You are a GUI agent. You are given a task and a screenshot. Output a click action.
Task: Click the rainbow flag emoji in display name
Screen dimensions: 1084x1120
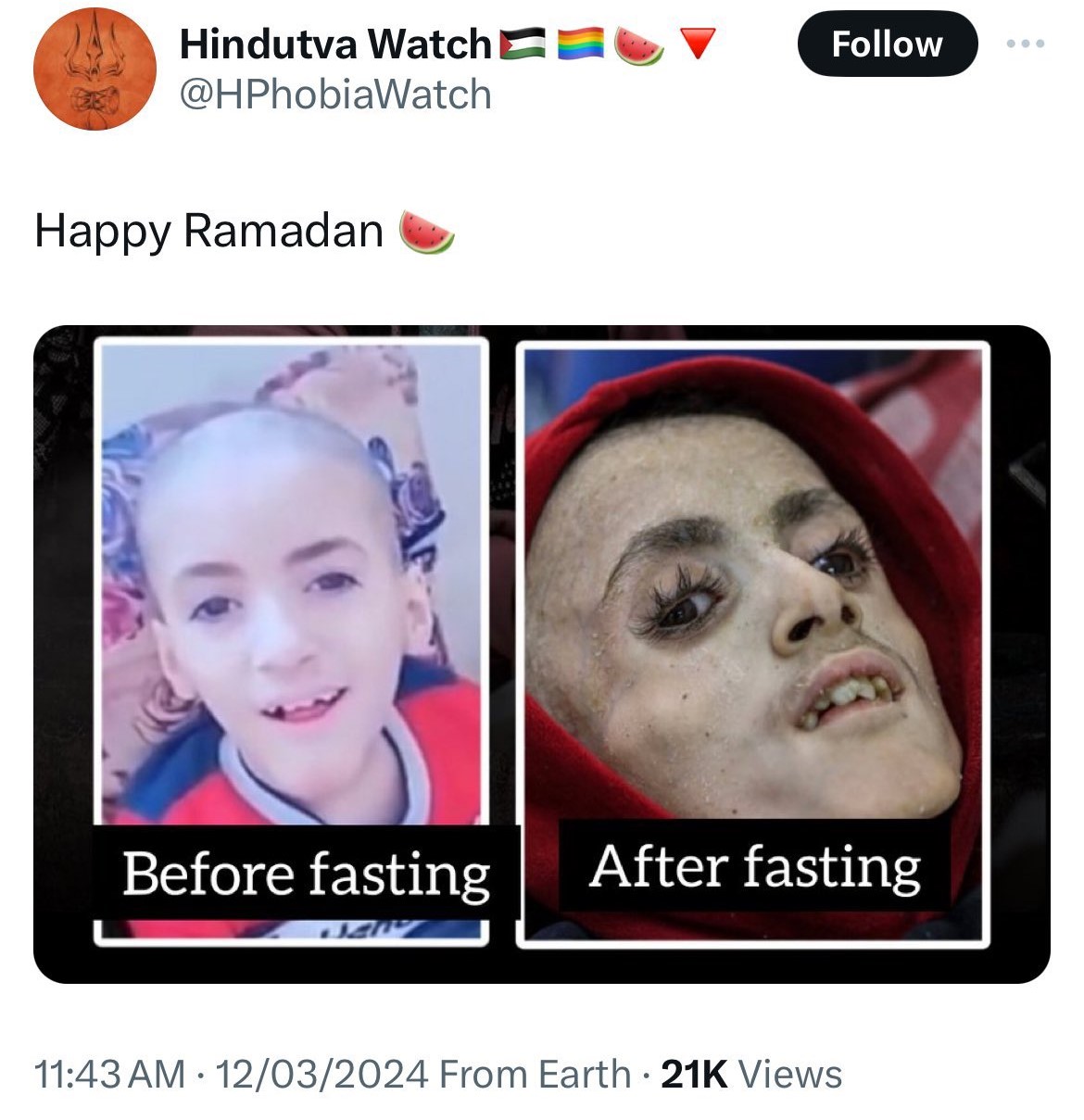581,44
